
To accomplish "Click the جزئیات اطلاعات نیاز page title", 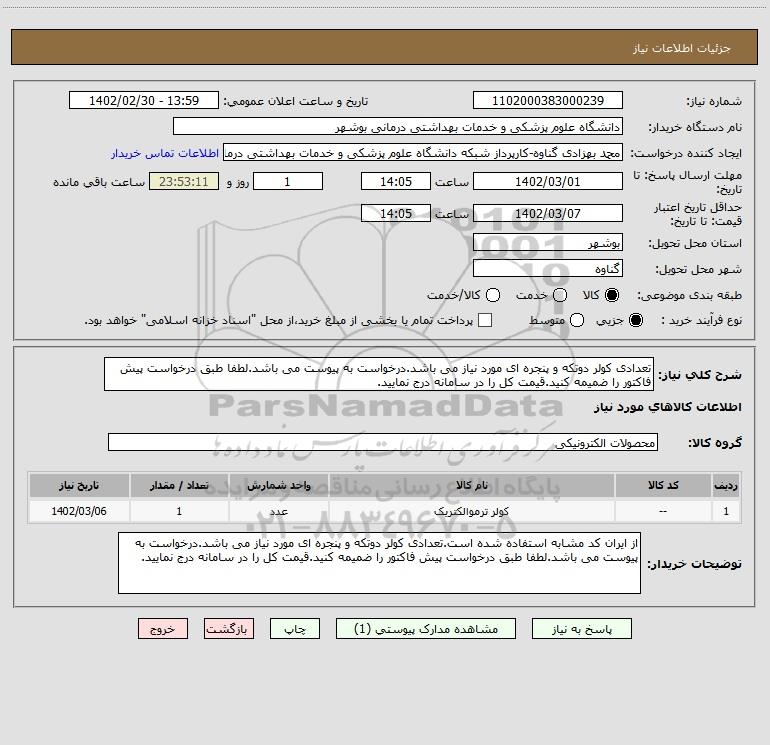I will pyautogui.click(x=682, y=48).
